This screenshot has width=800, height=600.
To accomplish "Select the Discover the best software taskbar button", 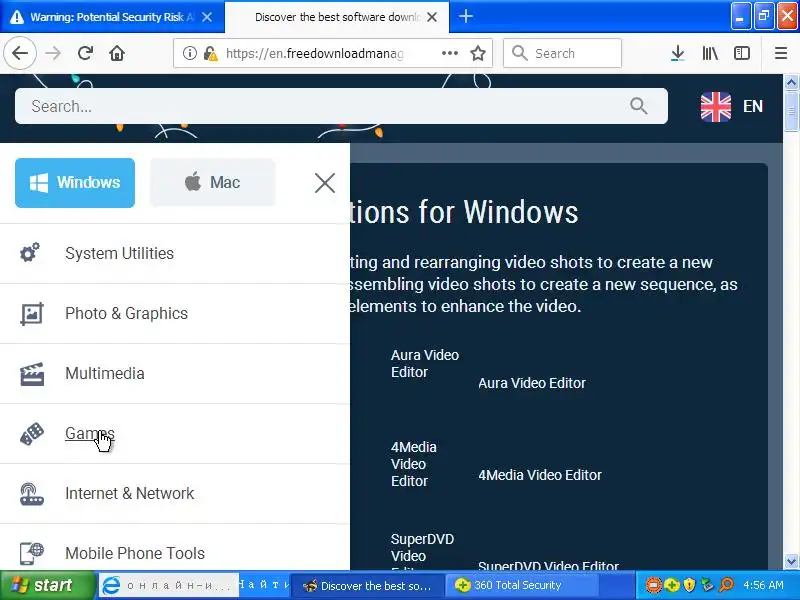I will pos(367,585).
